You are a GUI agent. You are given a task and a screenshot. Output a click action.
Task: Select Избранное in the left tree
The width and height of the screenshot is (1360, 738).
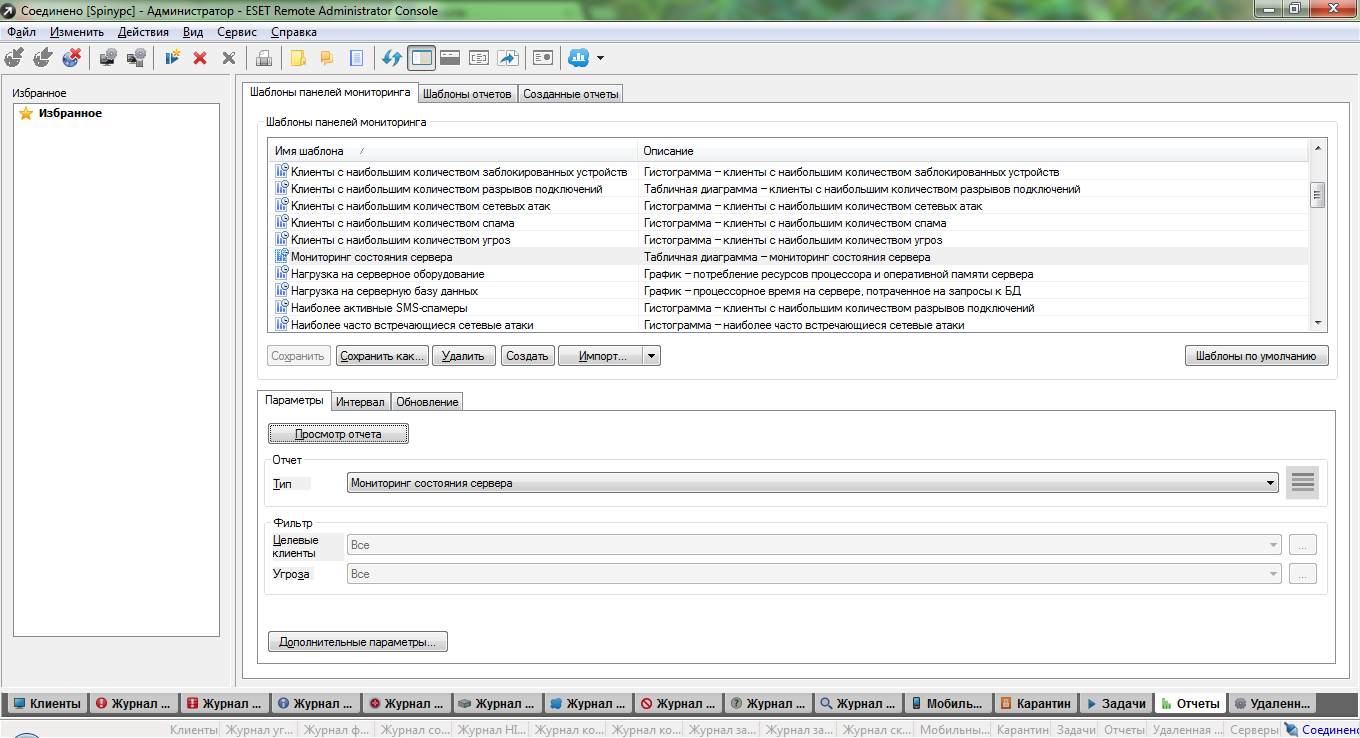click(70, 113)
